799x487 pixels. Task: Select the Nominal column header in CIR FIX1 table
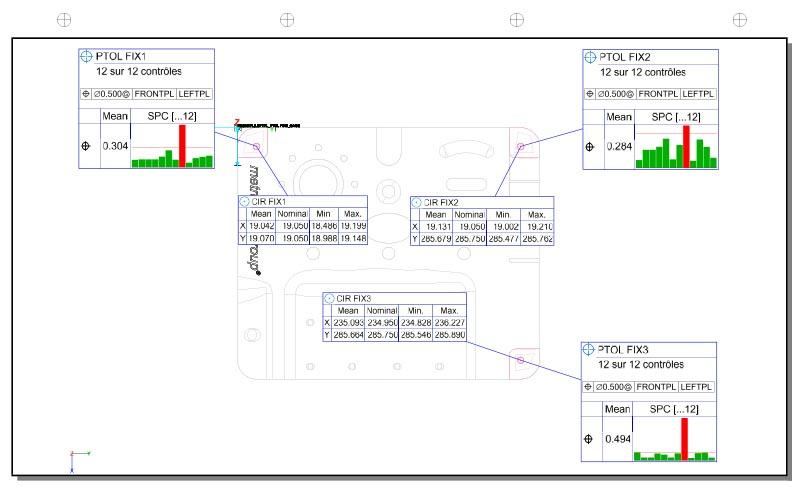click(293, 213)
